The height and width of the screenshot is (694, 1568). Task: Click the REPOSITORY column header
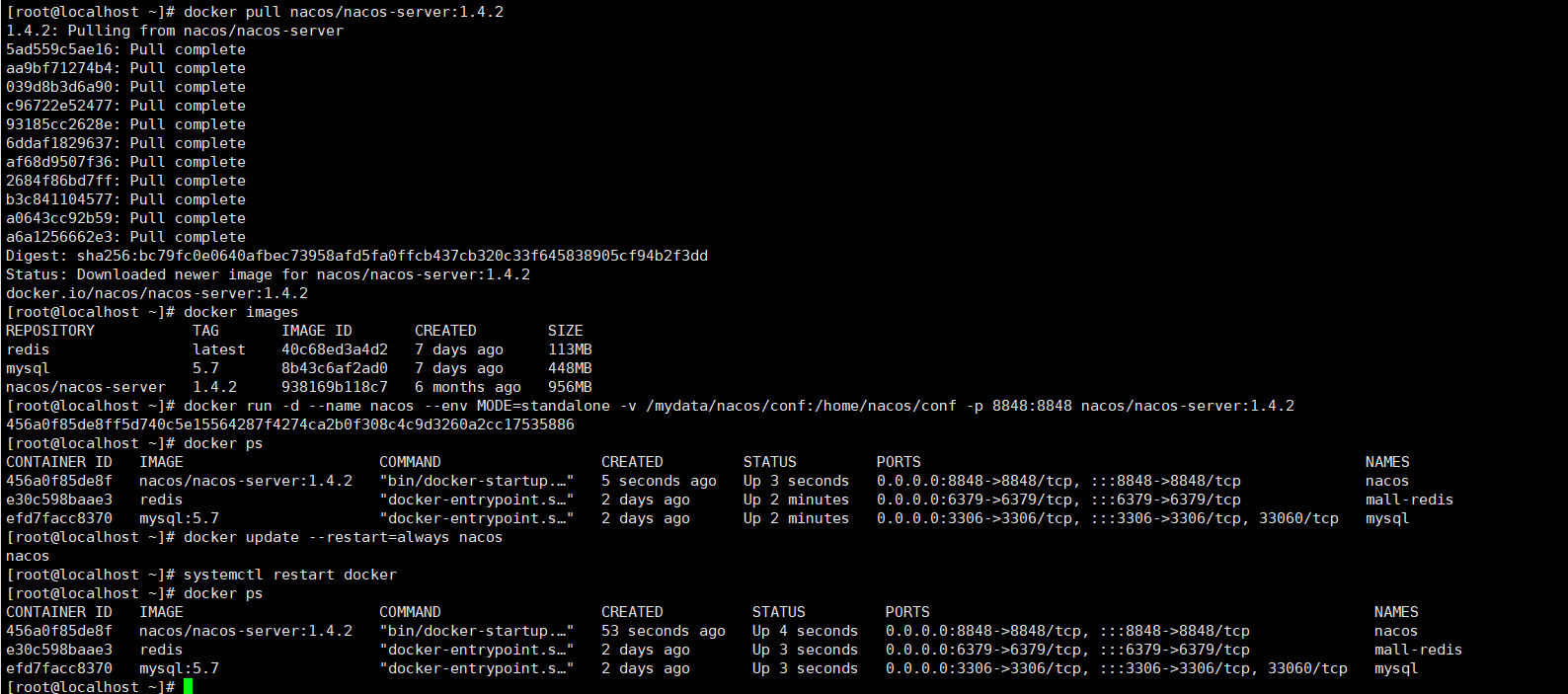(50, 331)
